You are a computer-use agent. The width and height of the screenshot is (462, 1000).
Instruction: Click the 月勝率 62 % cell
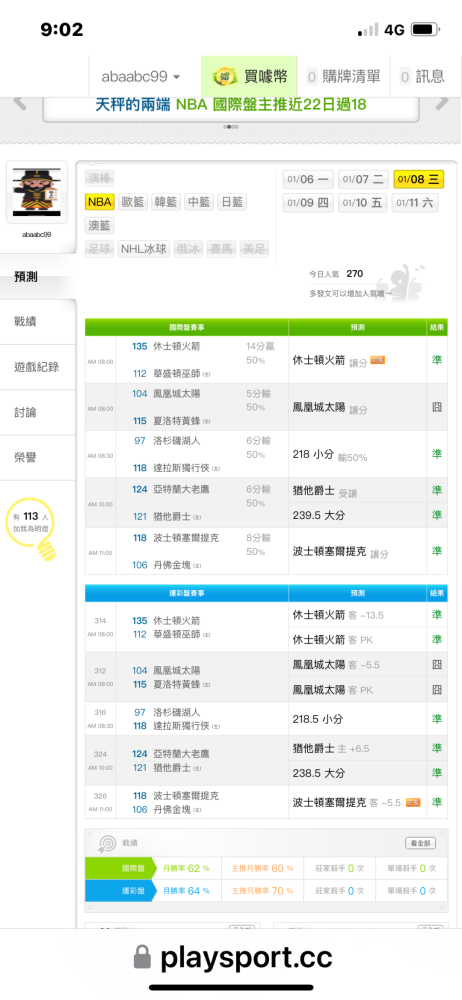pyautogui.click(x=186, y=869)
